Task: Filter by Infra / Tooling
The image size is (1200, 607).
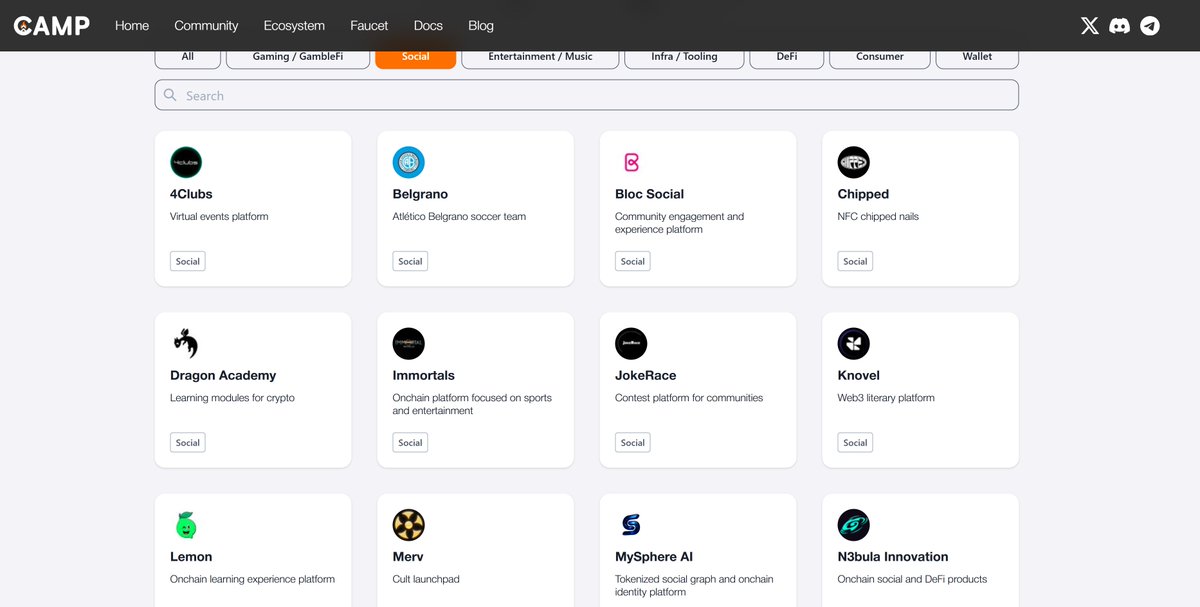Action: pyautogui.click(x=684, y=57)
